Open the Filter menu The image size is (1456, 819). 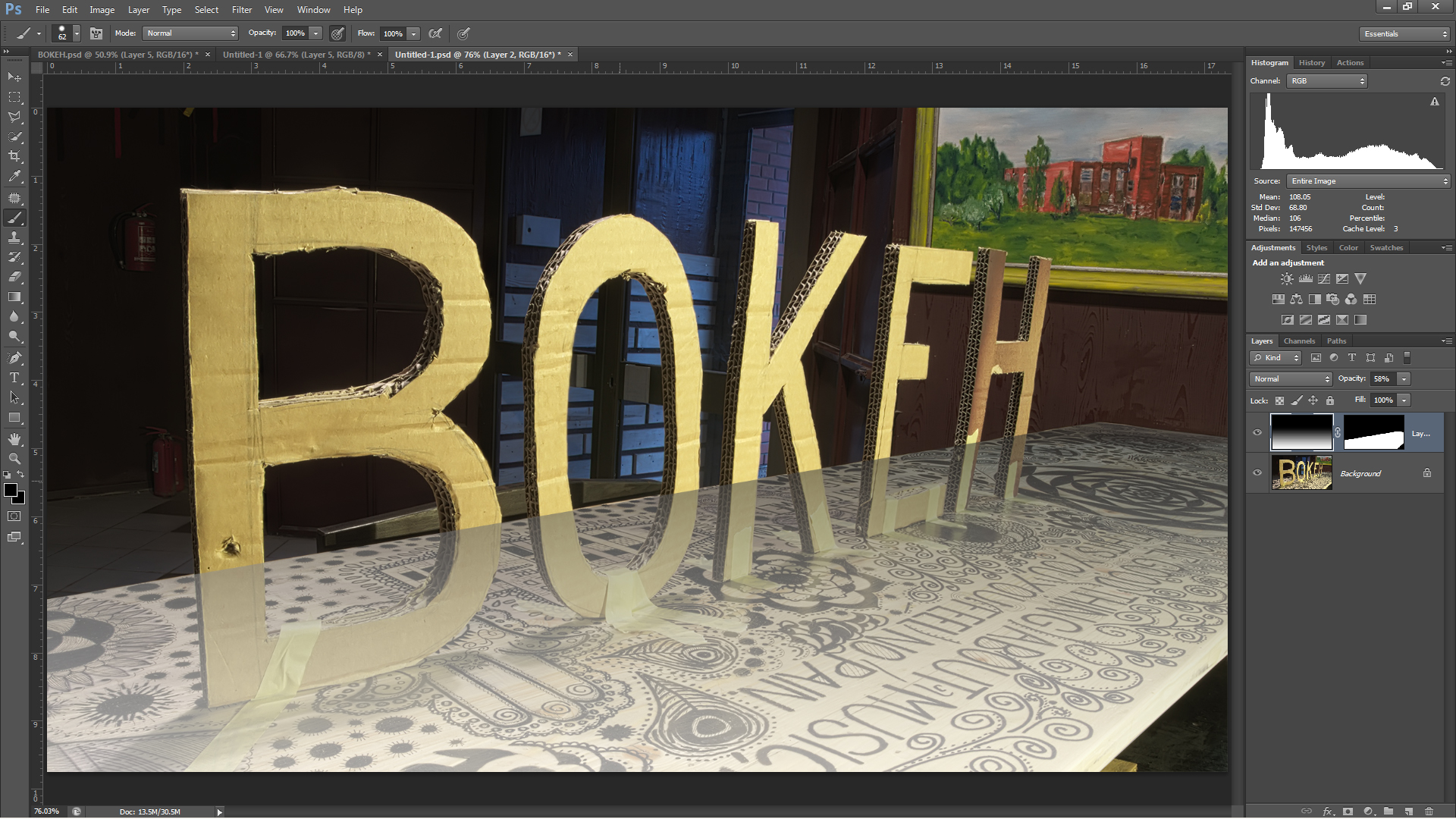coord(241,10)
